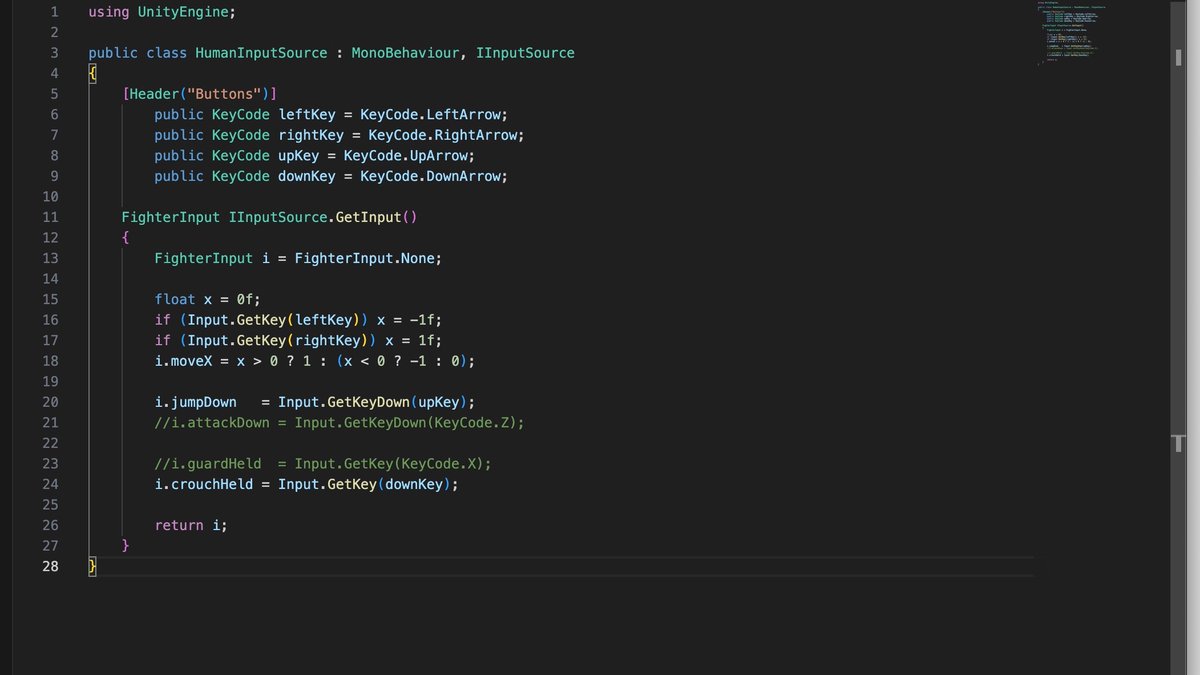Click KeyCode.UpArrow value

(405, 156)
